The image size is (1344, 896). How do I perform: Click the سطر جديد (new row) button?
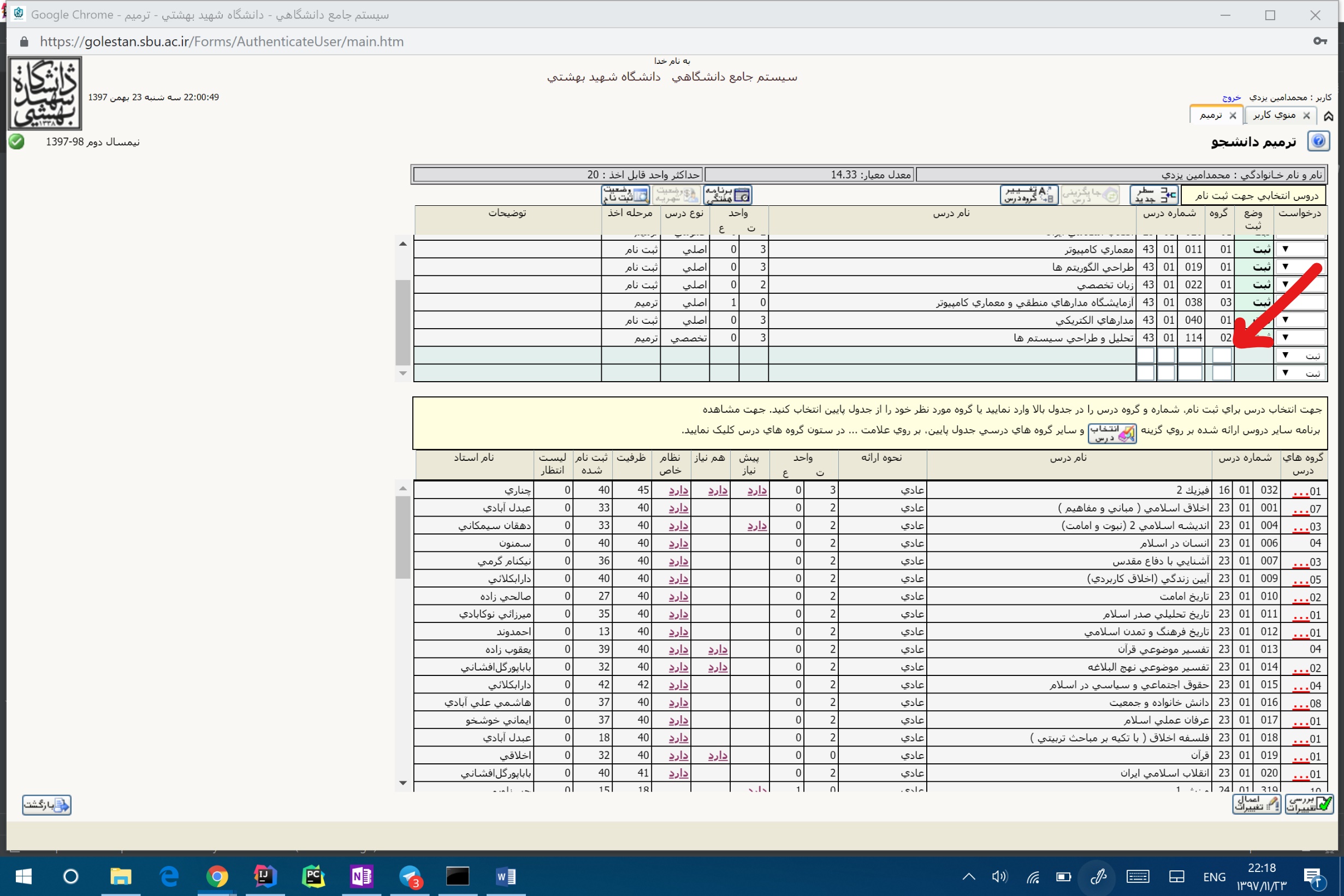click(1153, 195)
